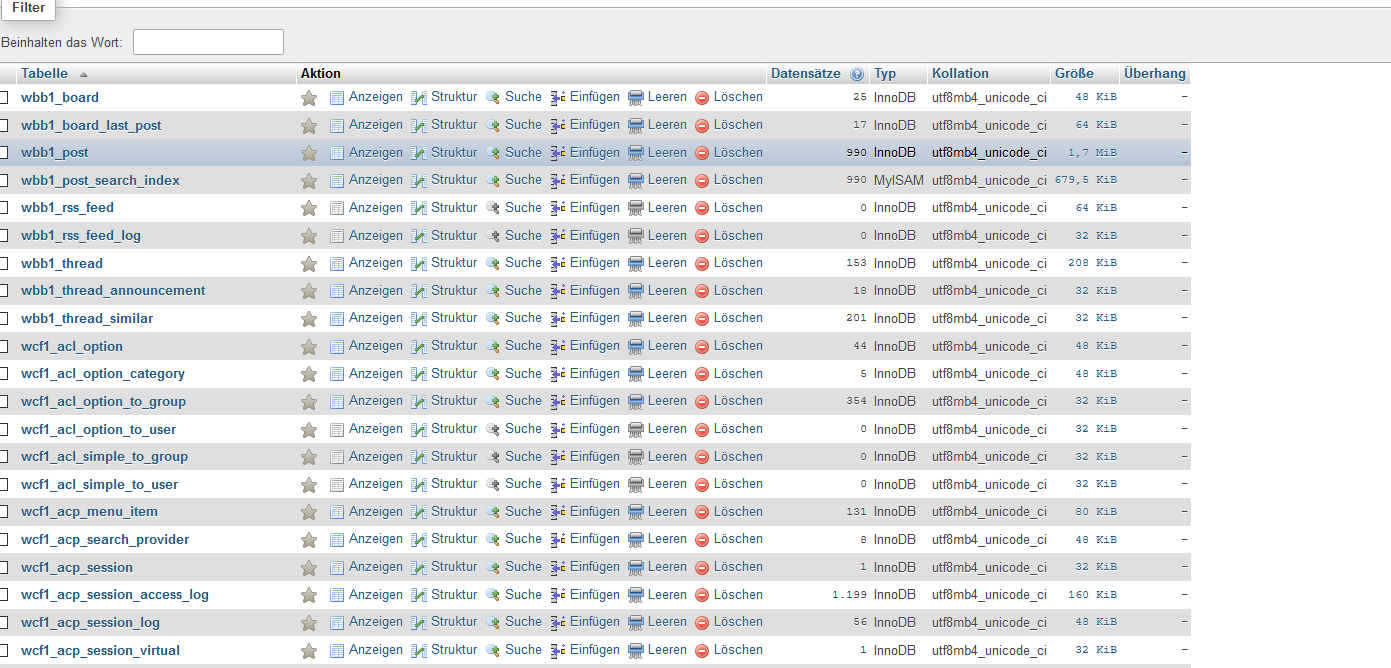
Task: Select checkbox for wbb1_thread_similar row
Action: click(4, 319)
